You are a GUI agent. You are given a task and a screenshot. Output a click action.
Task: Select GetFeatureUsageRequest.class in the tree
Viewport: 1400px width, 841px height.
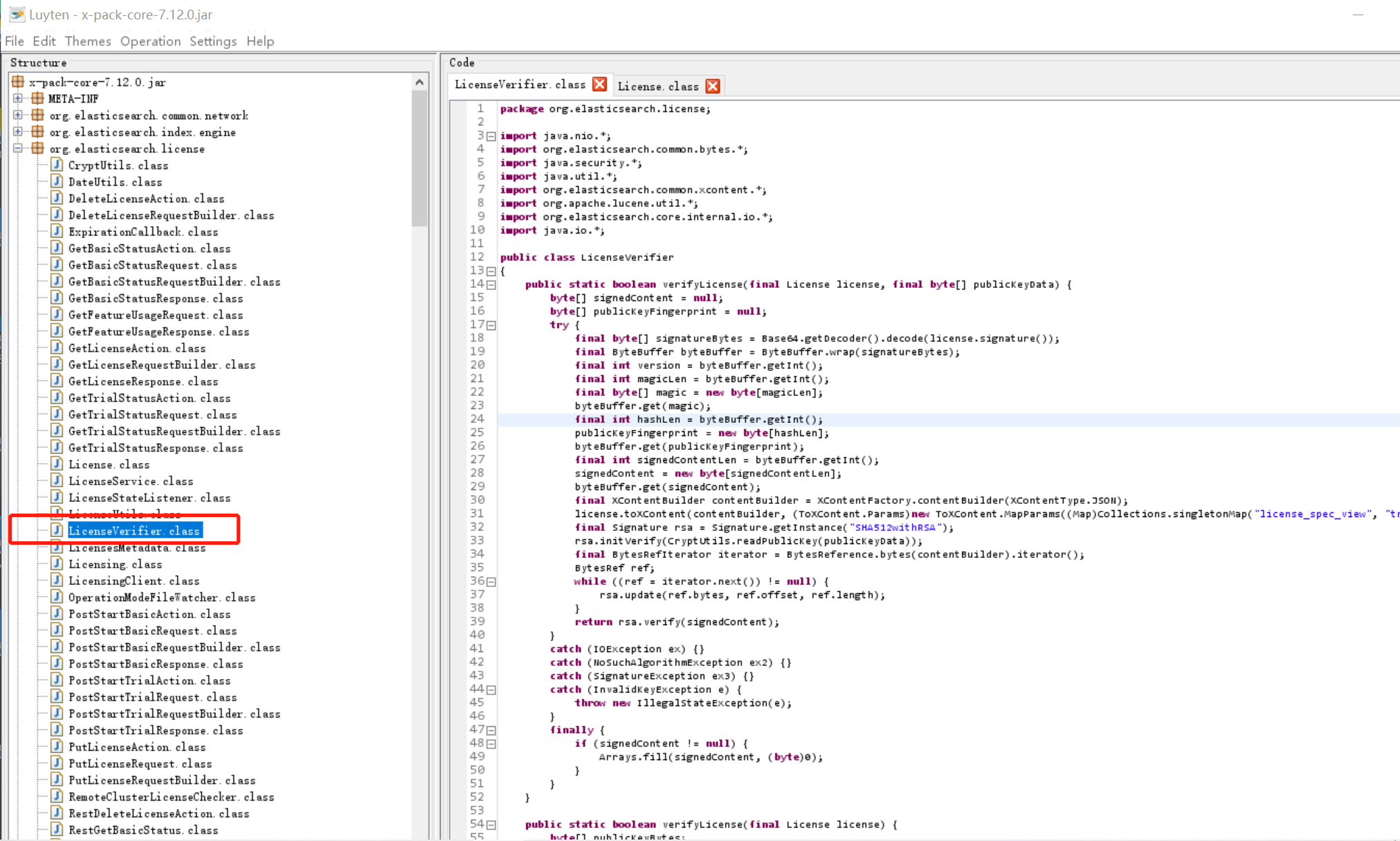point(156,314)
